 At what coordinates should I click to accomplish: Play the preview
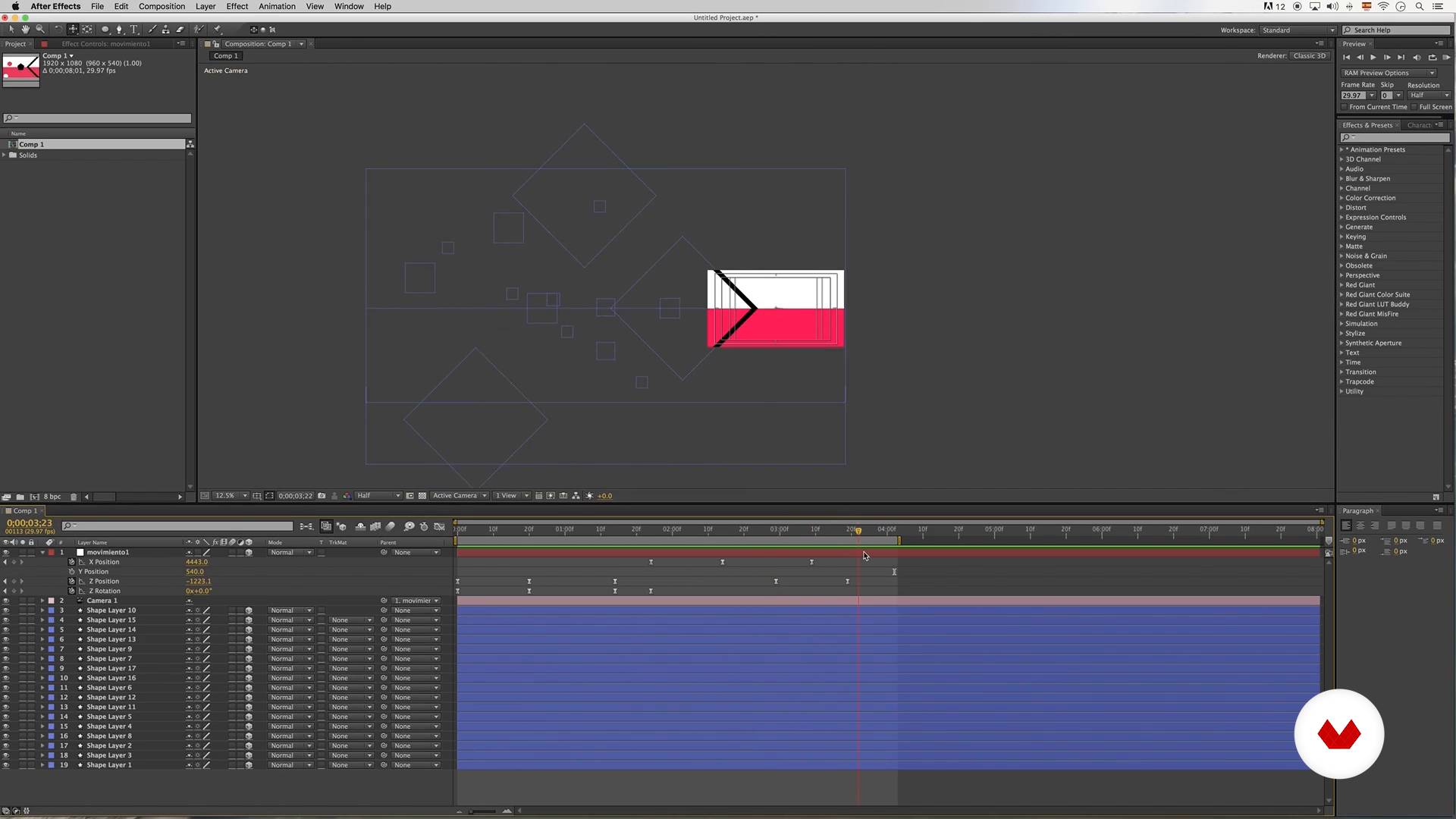[x=1373, y=58]
